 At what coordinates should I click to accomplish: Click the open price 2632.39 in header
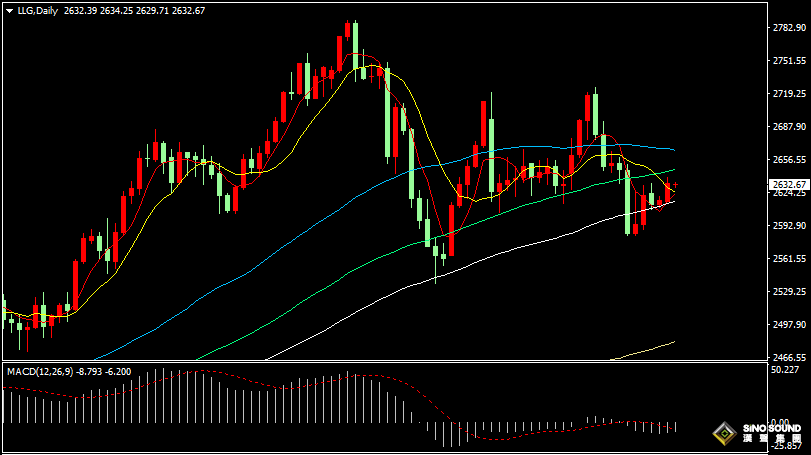click(x=80, y=11)
